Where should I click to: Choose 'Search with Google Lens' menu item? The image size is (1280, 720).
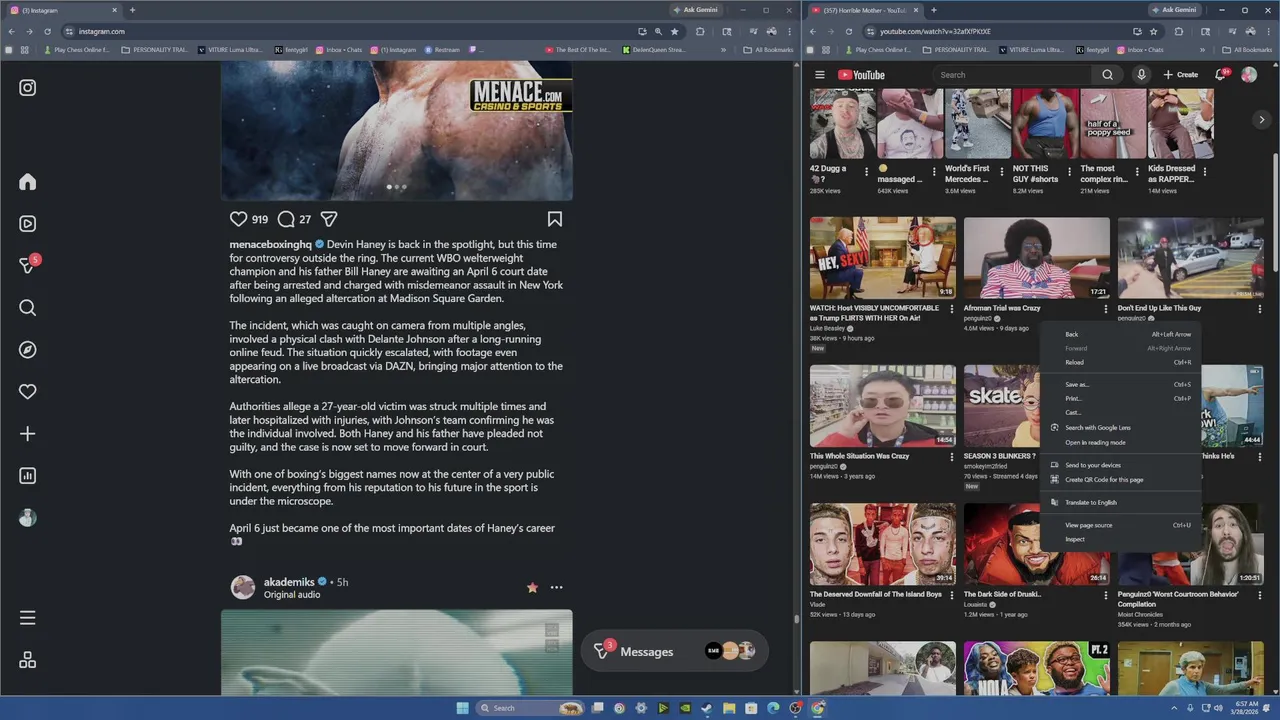(x=1120, y=427)
